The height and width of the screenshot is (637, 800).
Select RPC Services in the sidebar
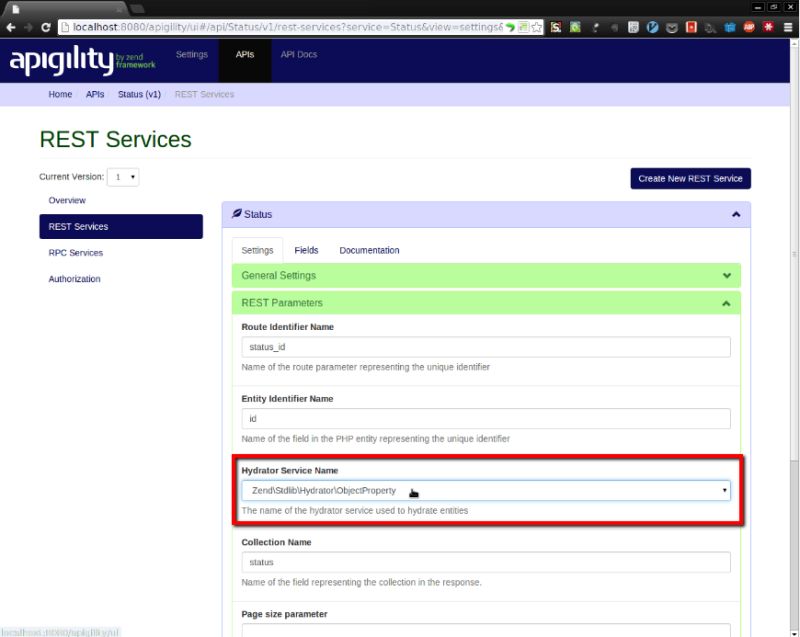(x=74, y=252)
